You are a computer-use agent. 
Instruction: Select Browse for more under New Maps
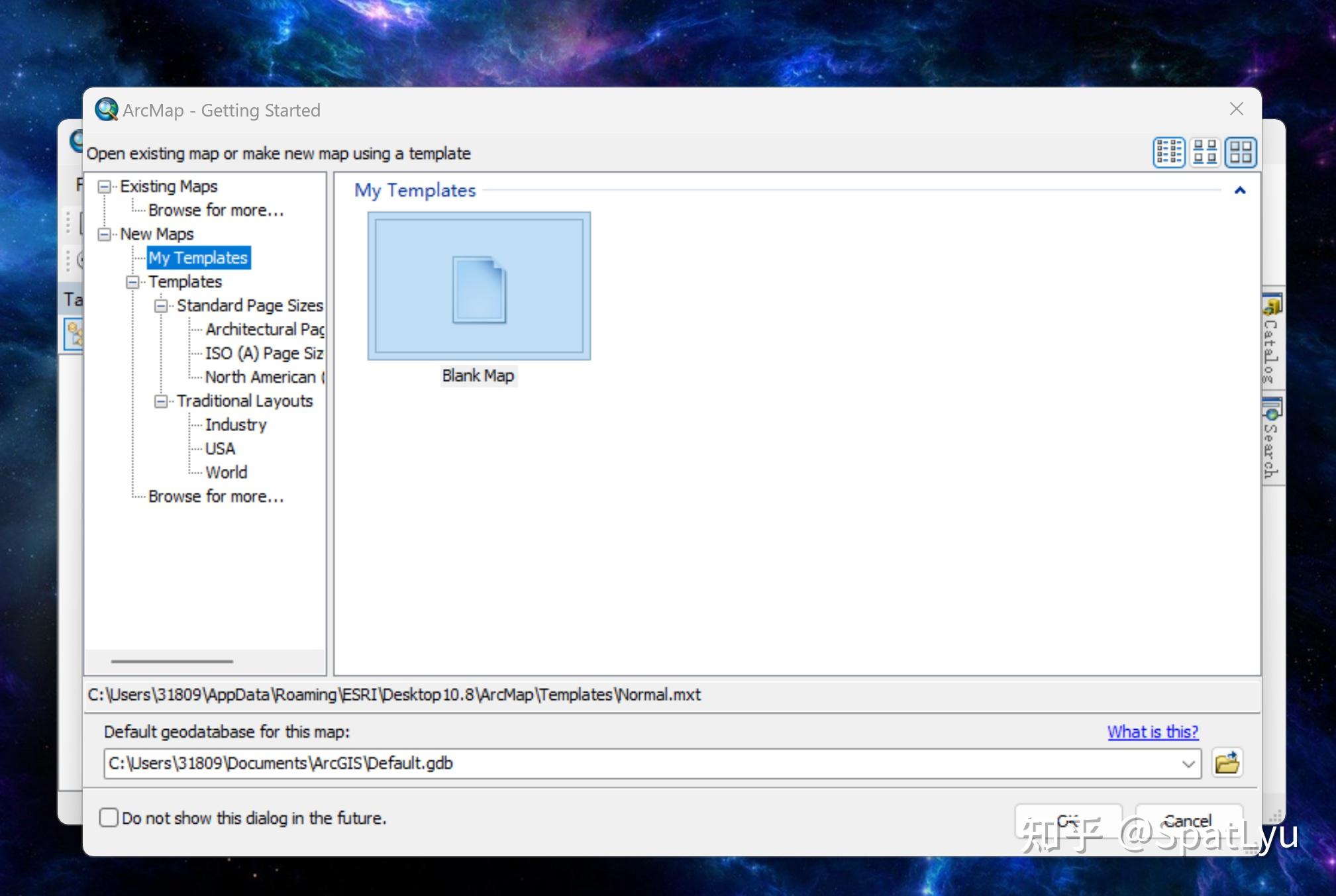point(216,496)
